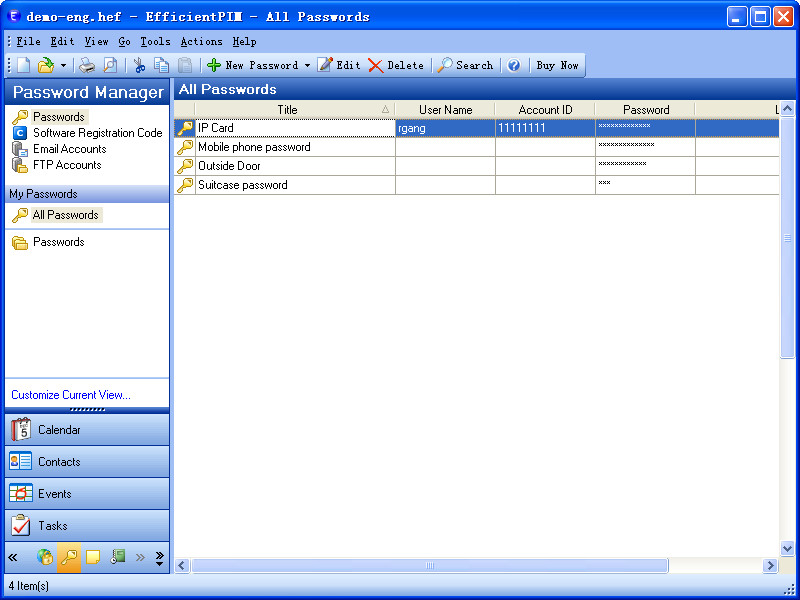Viewport: 800px width, 600px height.
Task: Open the Tools menu
Action: click(x=156, y=41)
